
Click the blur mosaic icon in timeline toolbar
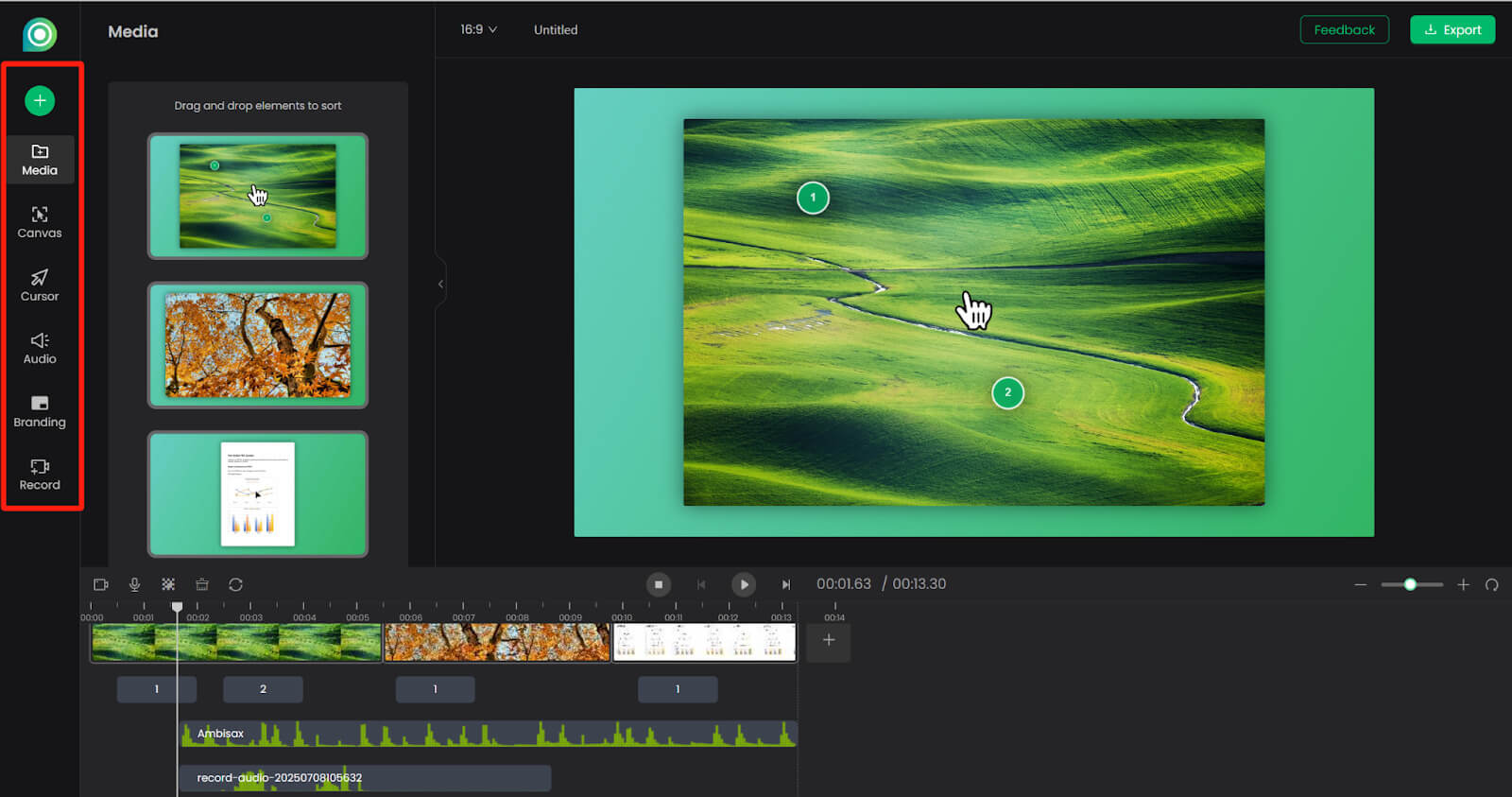point(168,584)
